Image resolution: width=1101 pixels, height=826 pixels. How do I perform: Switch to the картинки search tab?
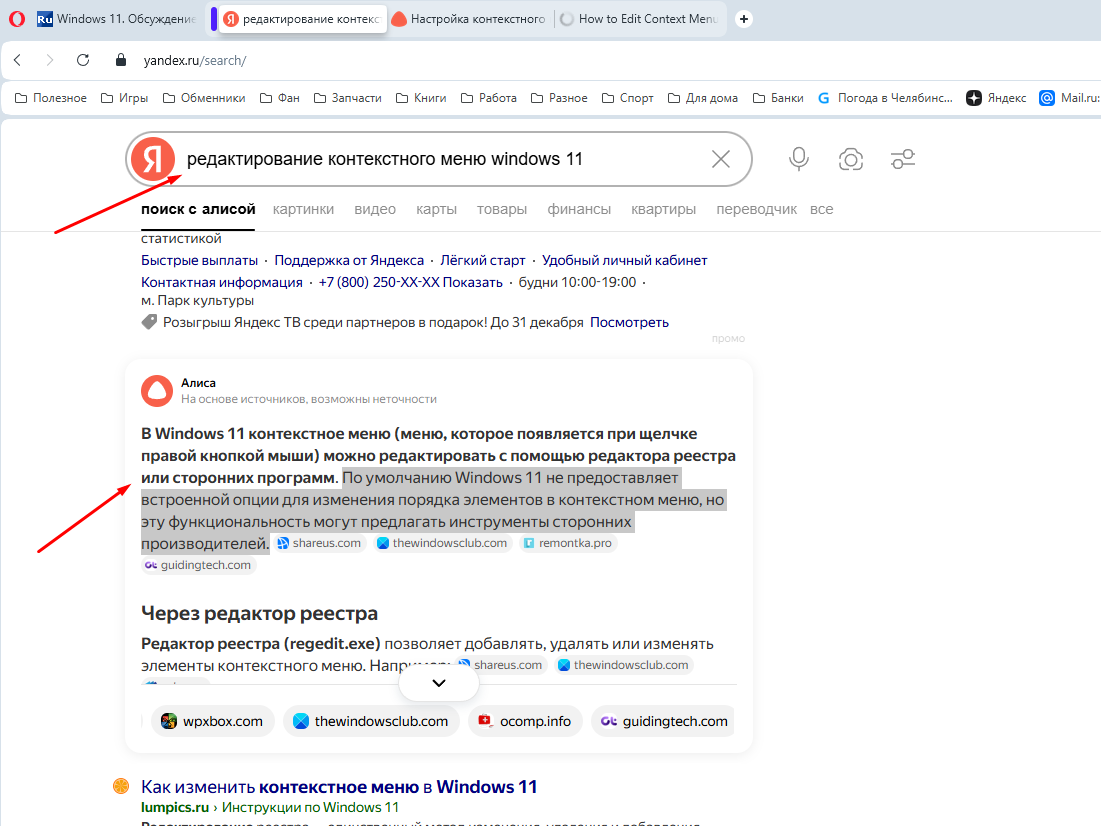(303, 209)
